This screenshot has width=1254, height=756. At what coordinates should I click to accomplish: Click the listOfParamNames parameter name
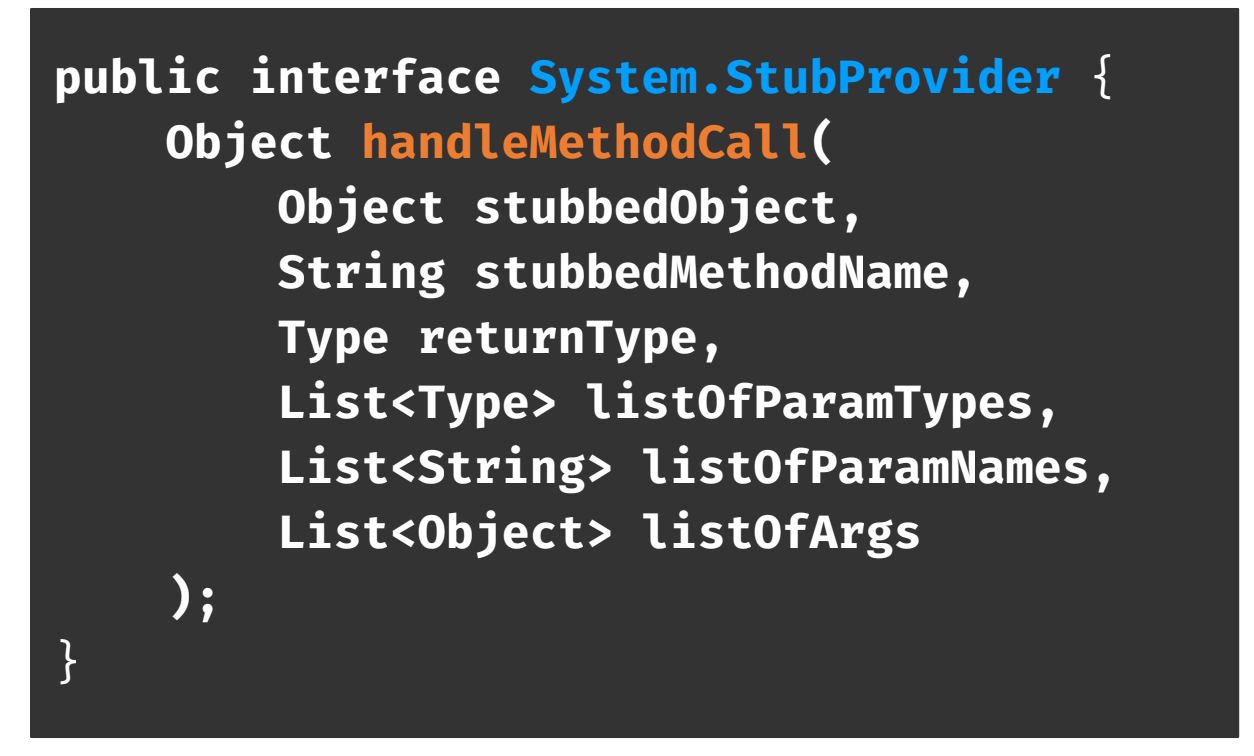(x=864, y=469)
